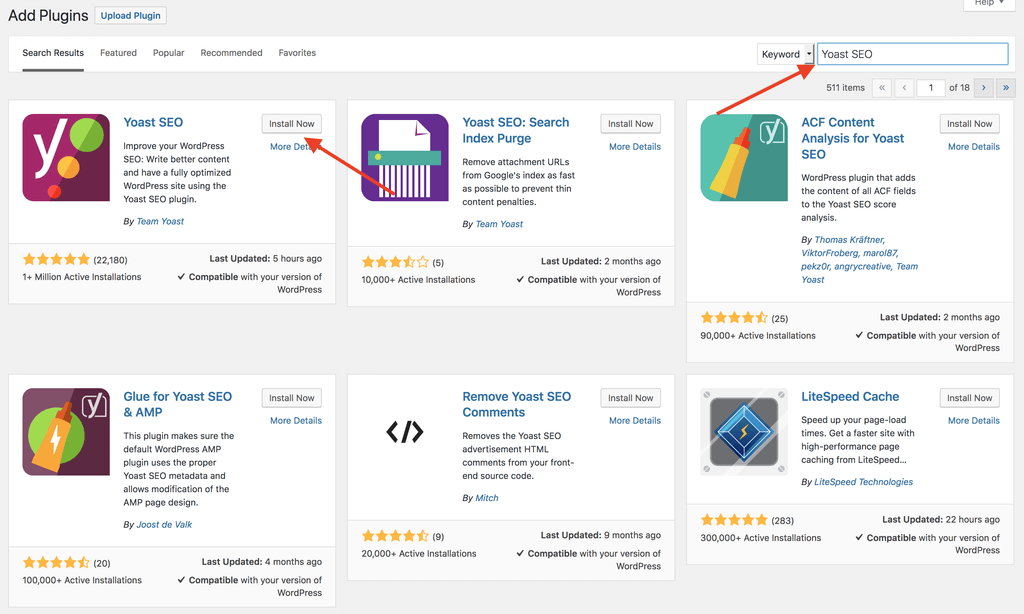Screen dimensions: 1024x614
Task: Click the LiteSpeed Cache star rating
Action: click(x=735, y=520)
